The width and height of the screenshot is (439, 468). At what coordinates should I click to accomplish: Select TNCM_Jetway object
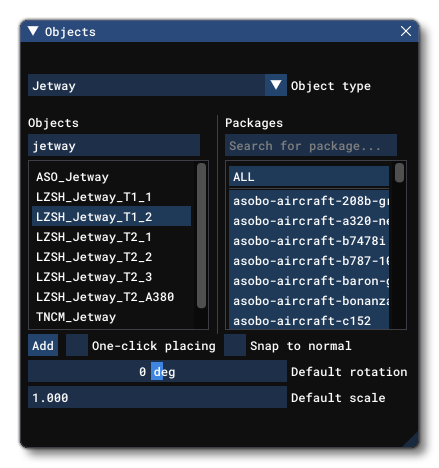coord(111,317)
